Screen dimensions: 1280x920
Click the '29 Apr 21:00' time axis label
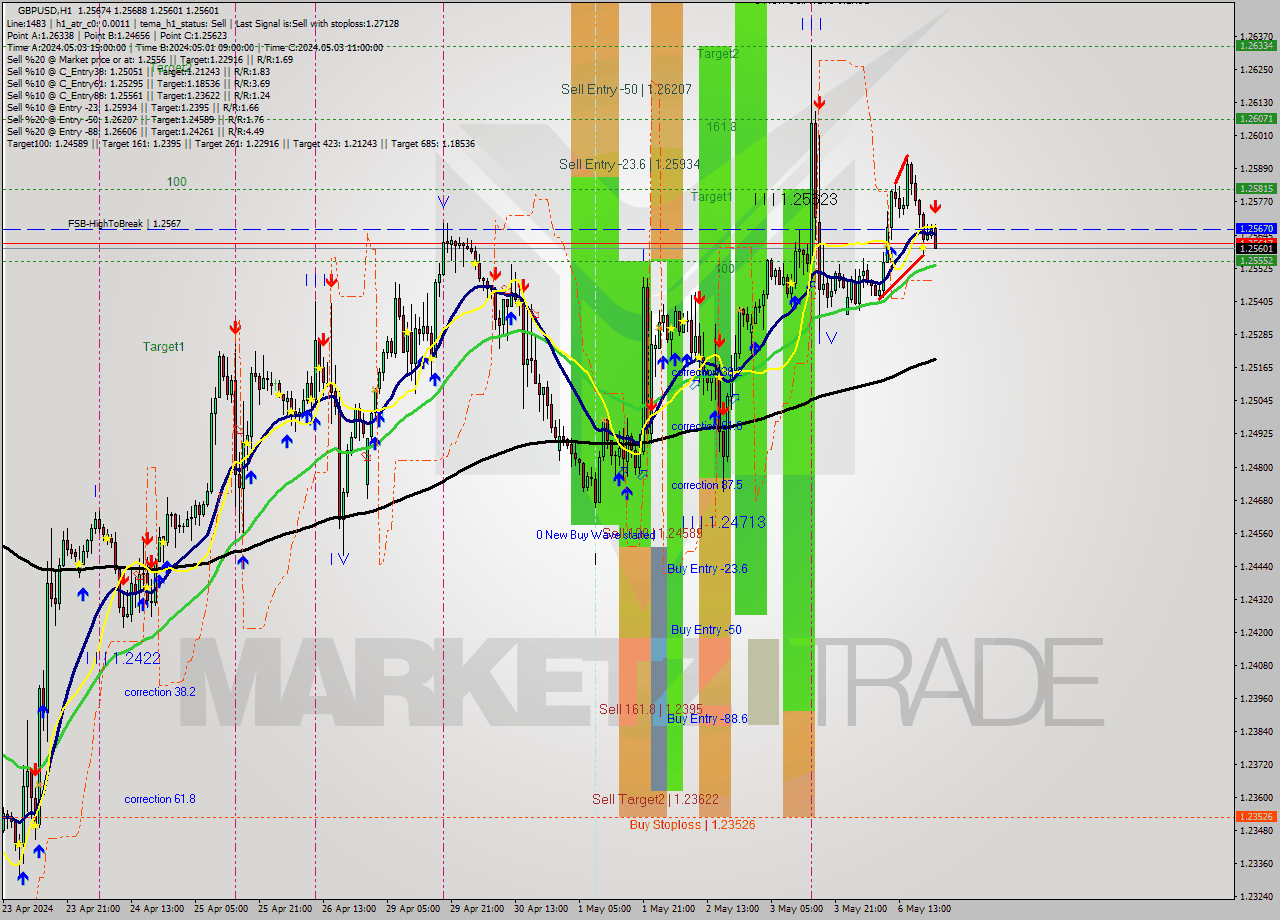click(477, 909)
